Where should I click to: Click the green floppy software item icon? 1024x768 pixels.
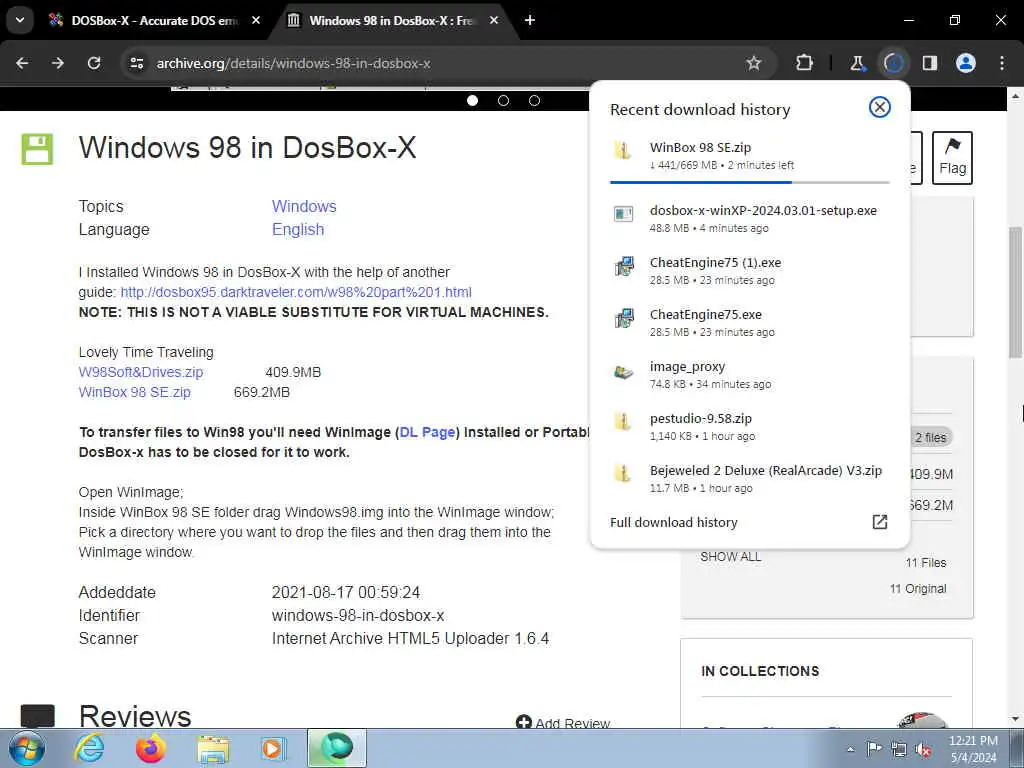tap(37, 149)
